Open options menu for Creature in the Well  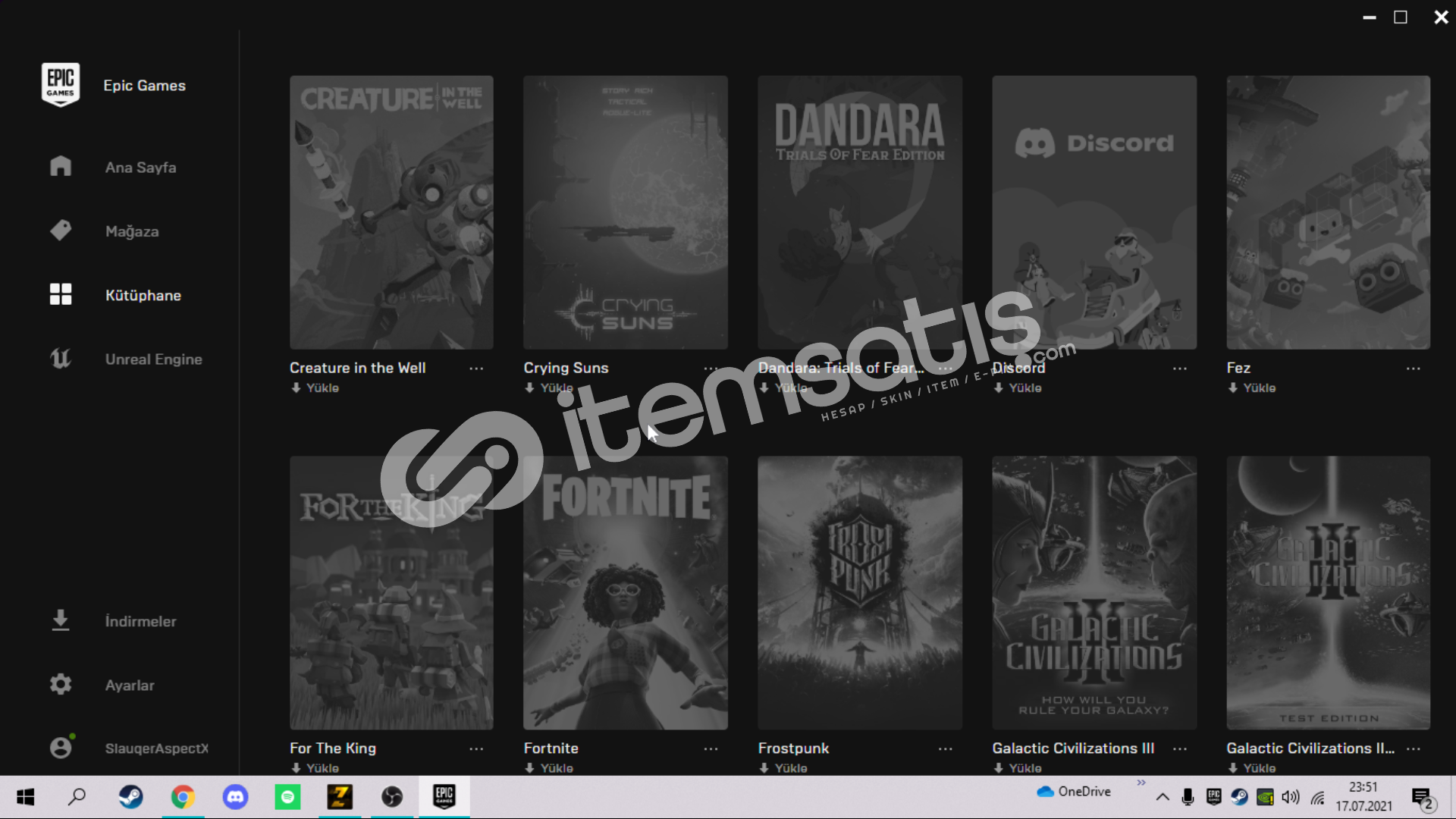tap(476, 369)
